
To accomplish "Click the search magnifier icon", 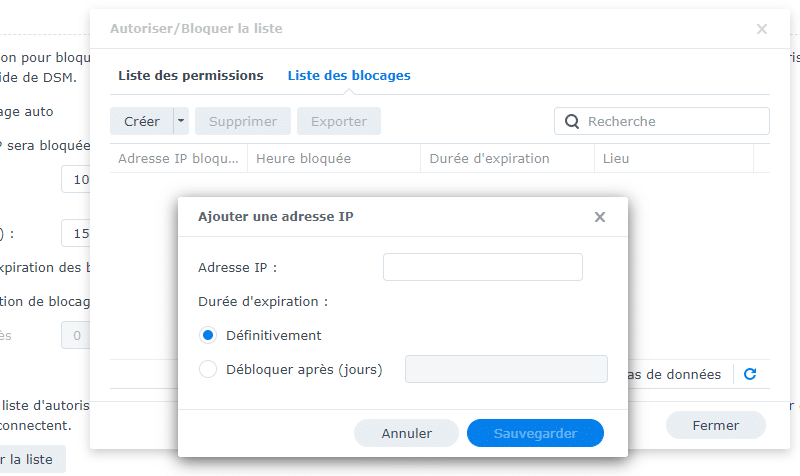I will click(x=573, y=122).
